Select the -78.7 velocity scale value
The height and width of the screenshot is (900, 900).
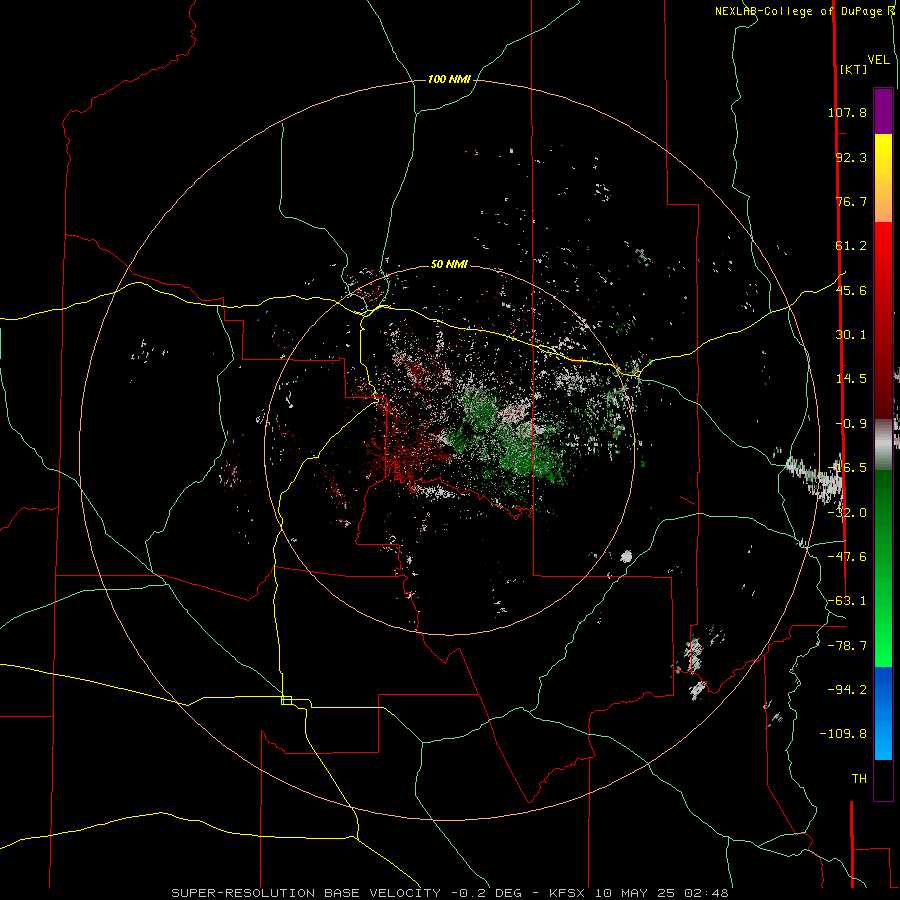click(x=847, y=646)
